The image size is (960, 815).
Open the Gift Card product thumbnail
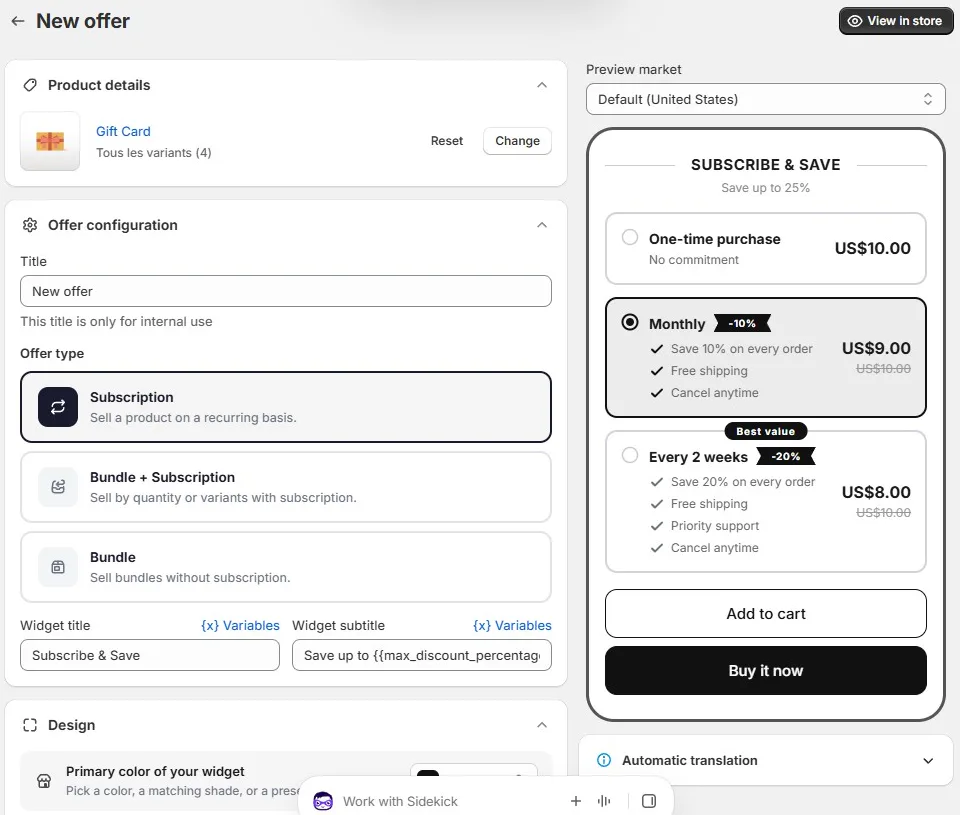[50, 141]
